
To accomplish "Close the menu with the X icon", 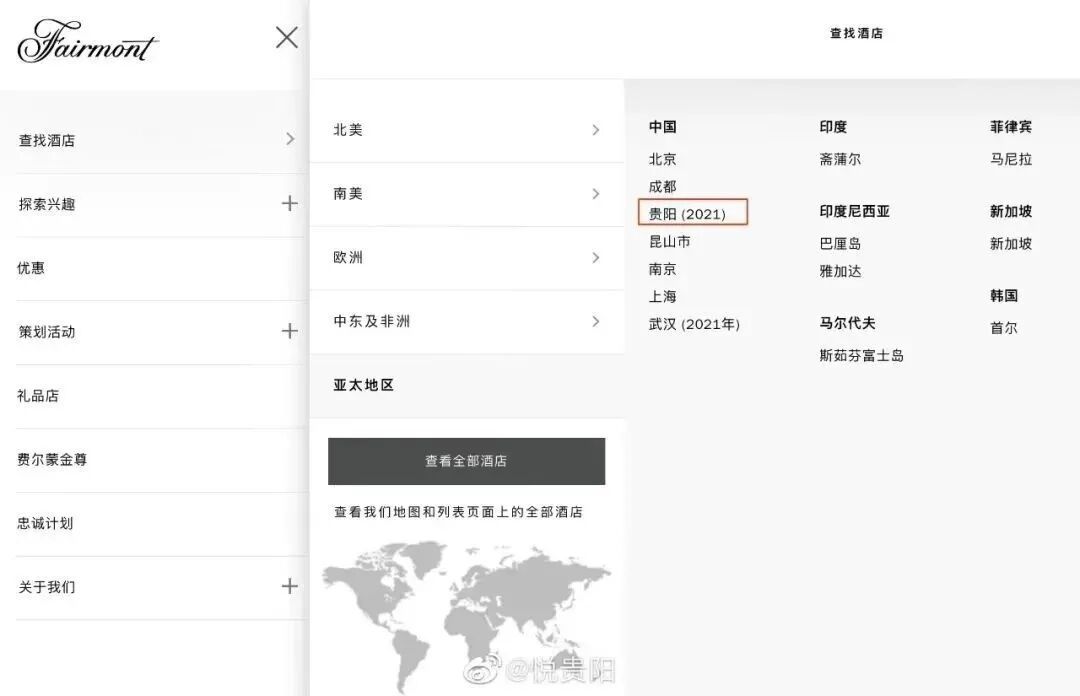I will pyautogui.click(x=287, y=37).
